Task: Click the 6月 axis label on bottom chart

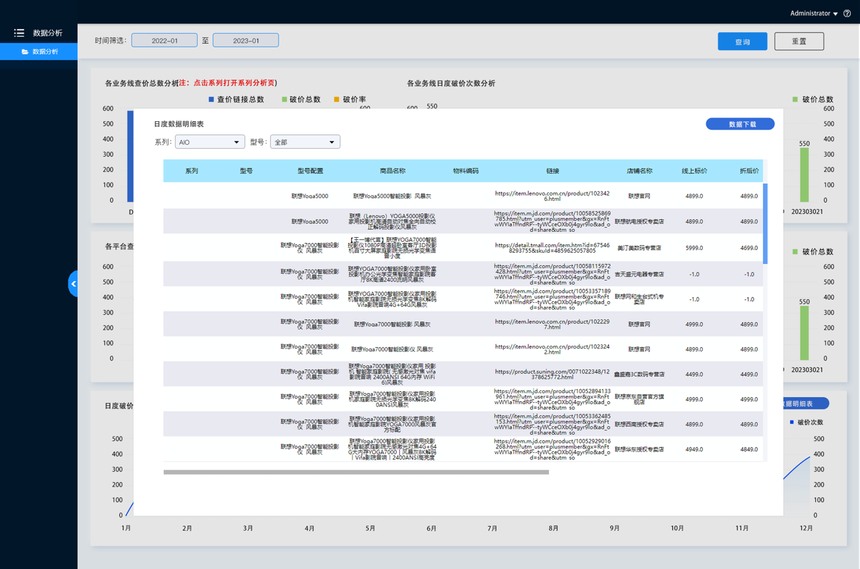Action: 431,528
